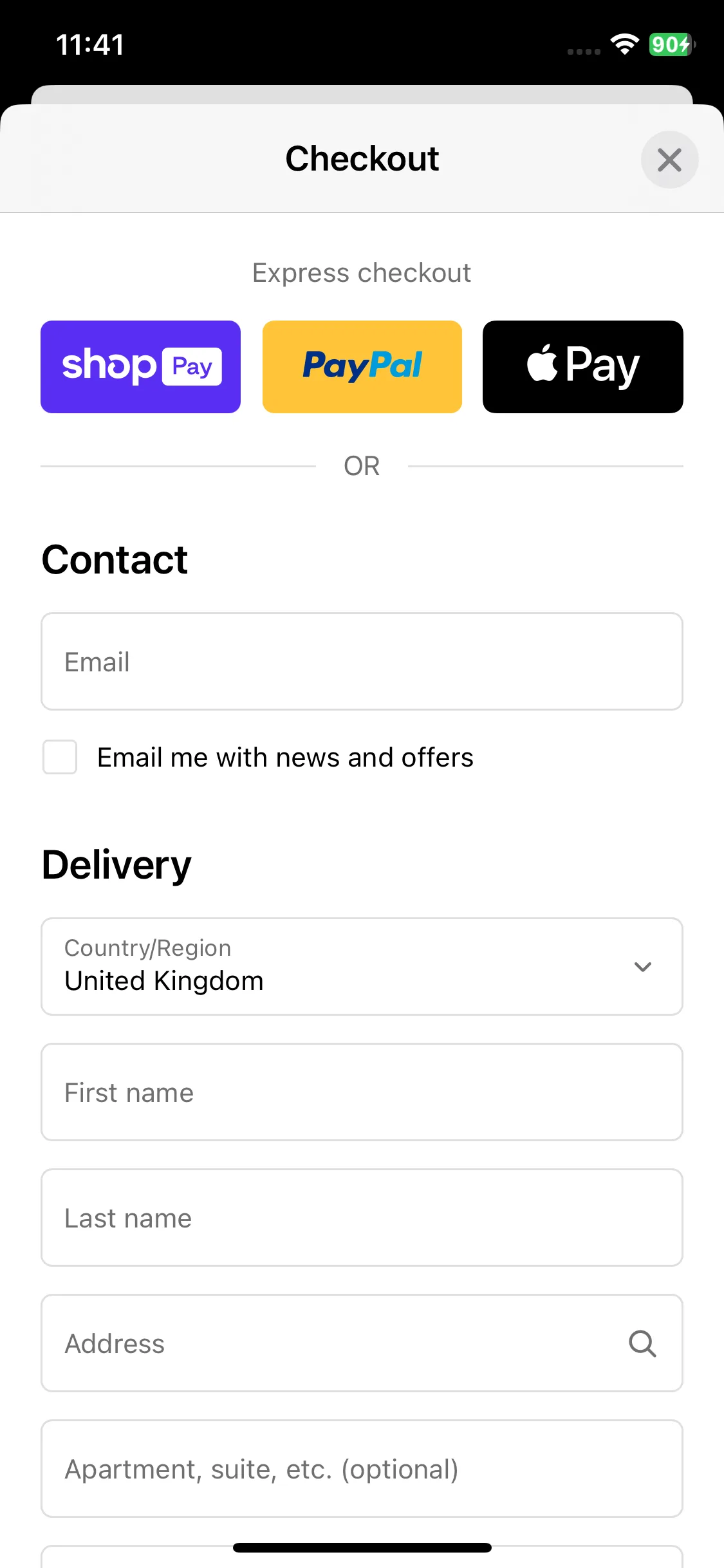The width and height of the screenshot is (724, 1568).
Task: Expand the country list chevron arrow
Action: coord(643,966)
